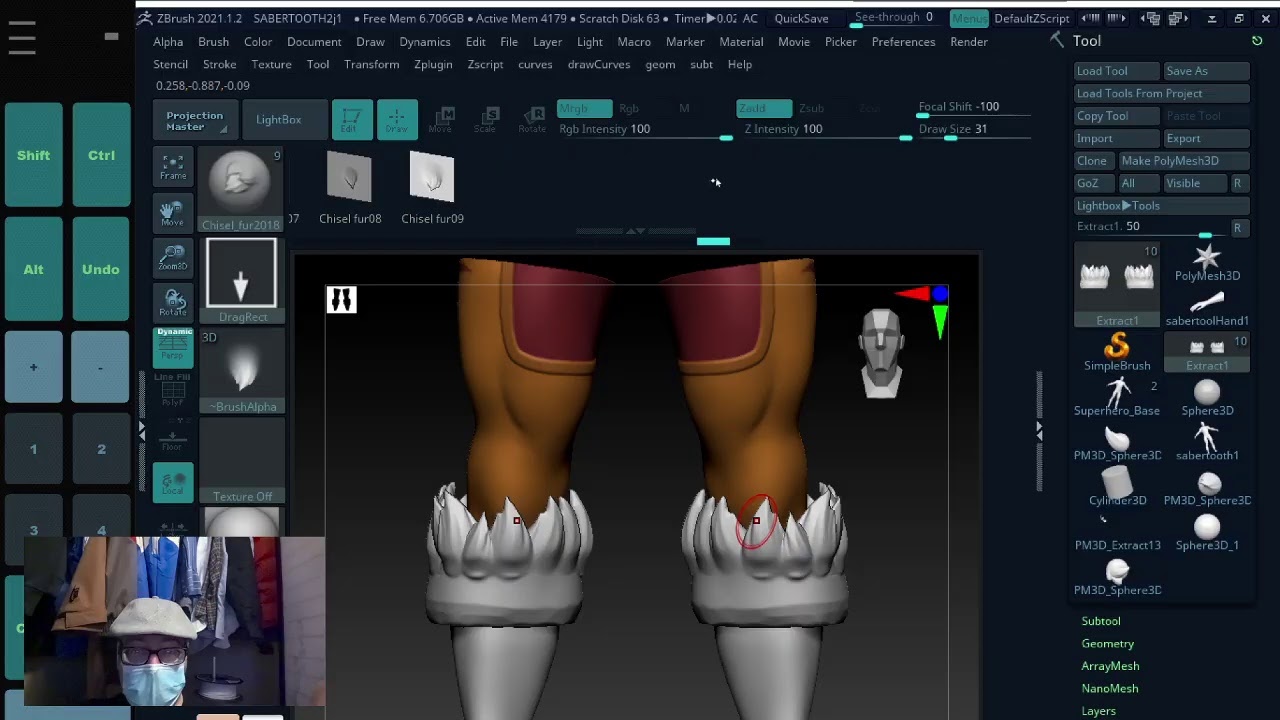Image resolution: width=1280 pixels, height=720 pixels.
Task: Click the Move canvas hand icon
Action: point(173,213)
